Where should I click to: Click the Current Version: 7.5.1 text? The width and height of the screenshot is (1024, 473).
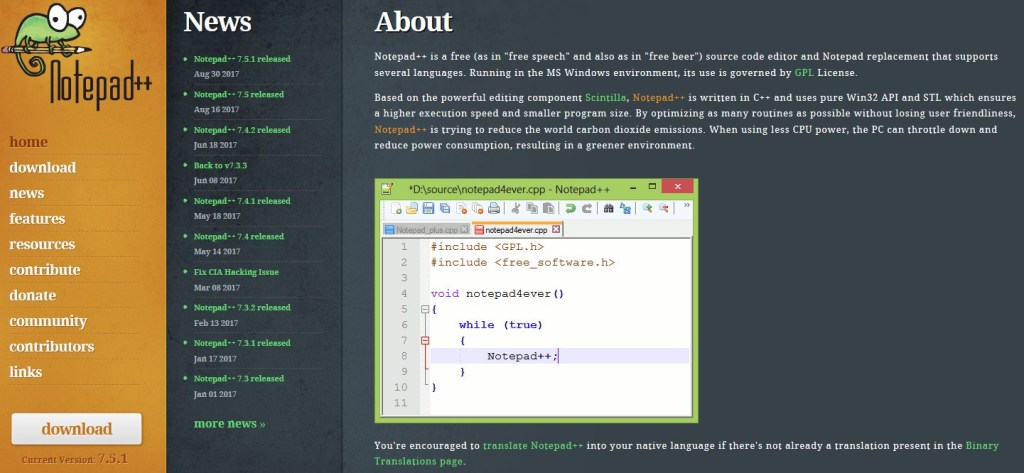(74, 459)
